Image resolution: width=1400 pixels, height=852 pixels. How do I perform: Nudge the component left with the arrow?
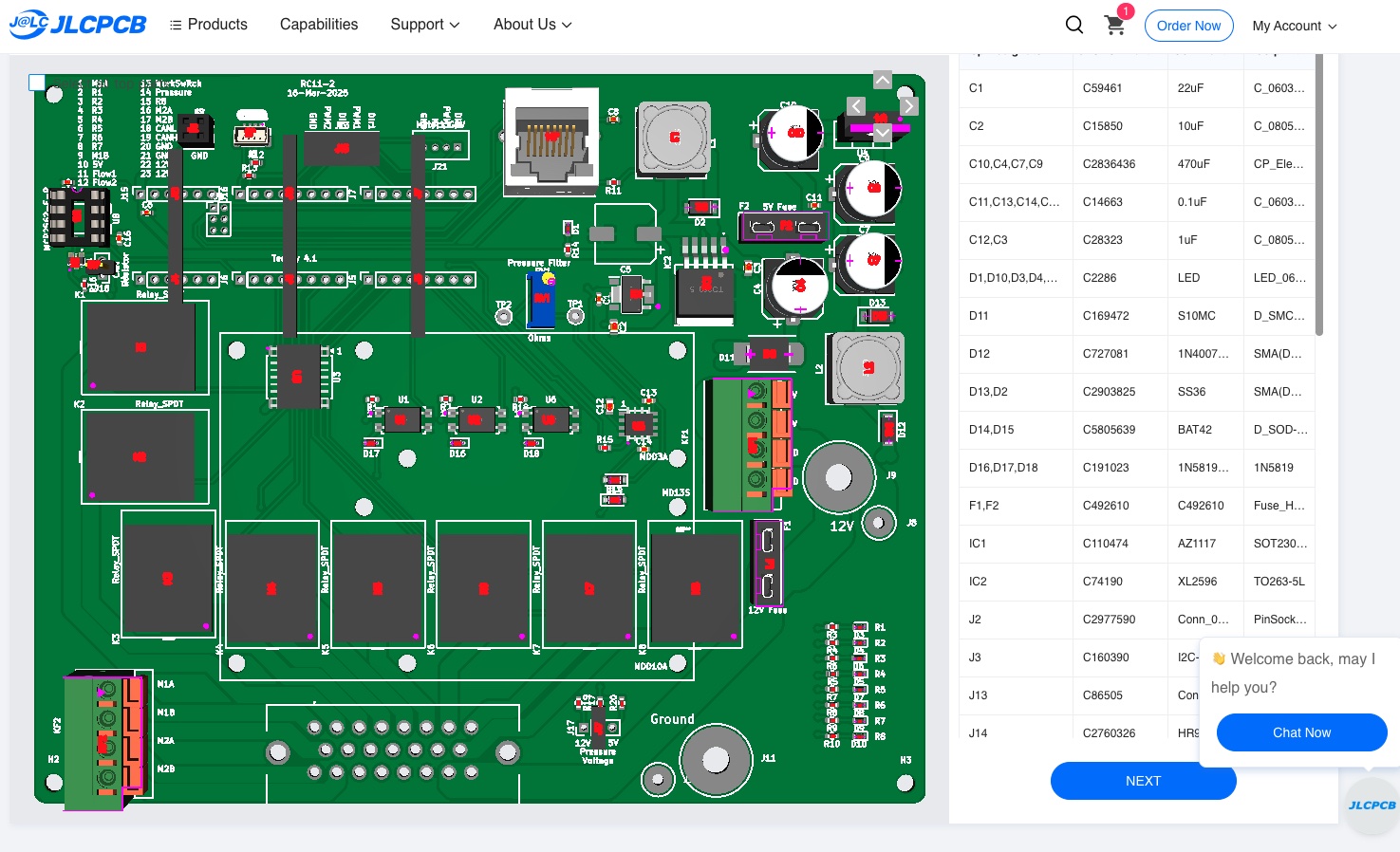click(x=855, y=106)
